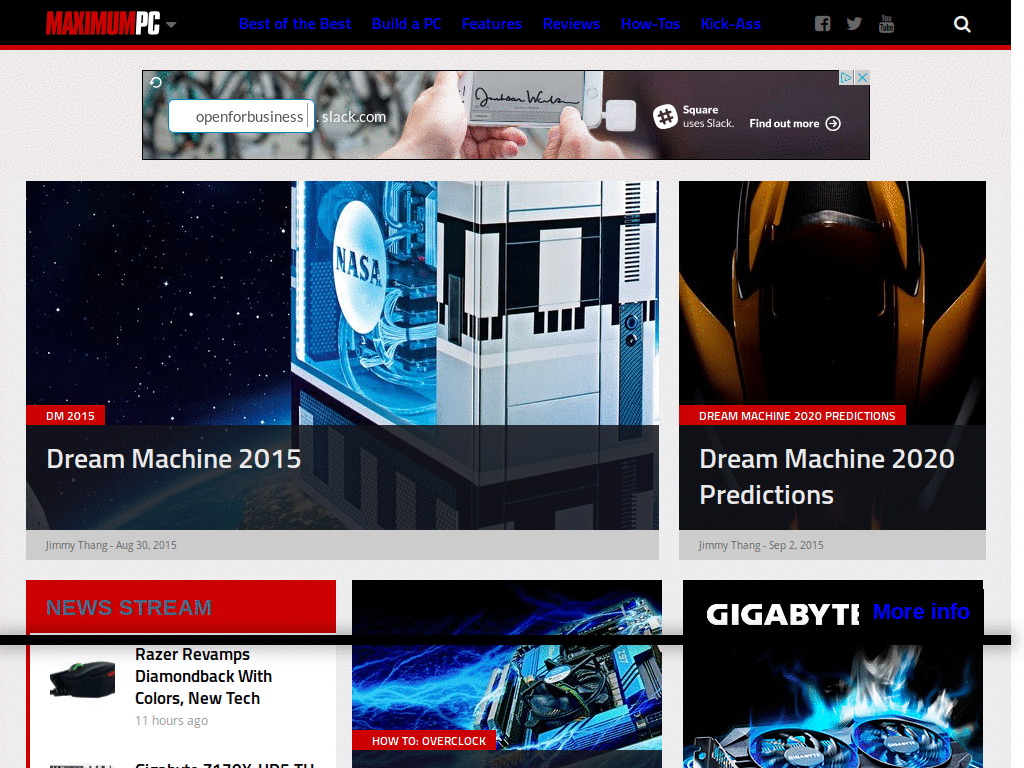Viewport: 1024px width, 768px height.
Task: Click the openforbusiness input field in ad
Action: click(241, 116)
